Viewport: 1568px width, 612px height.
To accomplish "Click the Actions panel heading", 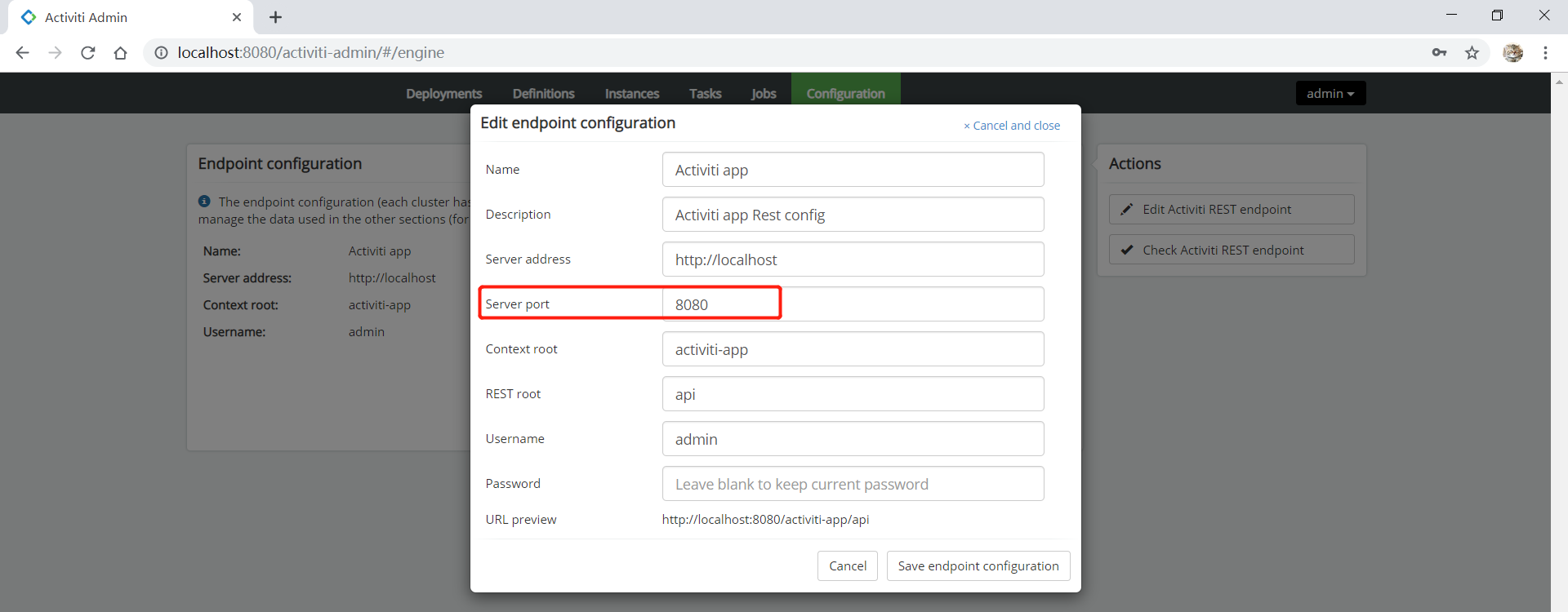I will click(x=1134, y=163).
